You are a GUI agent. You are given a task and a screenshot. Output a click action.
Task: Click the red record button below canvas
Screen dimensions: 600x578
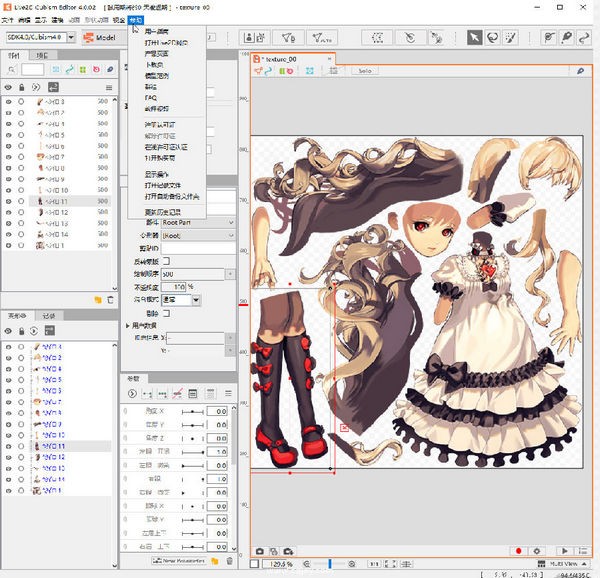pos(519,550)
